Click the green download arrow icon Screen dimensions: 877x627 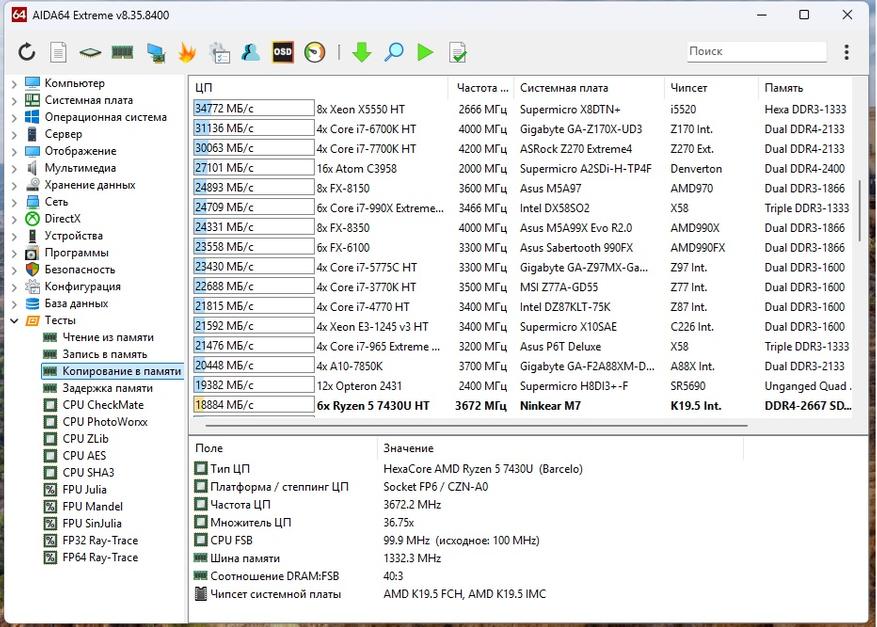click(x=362, y=52)
